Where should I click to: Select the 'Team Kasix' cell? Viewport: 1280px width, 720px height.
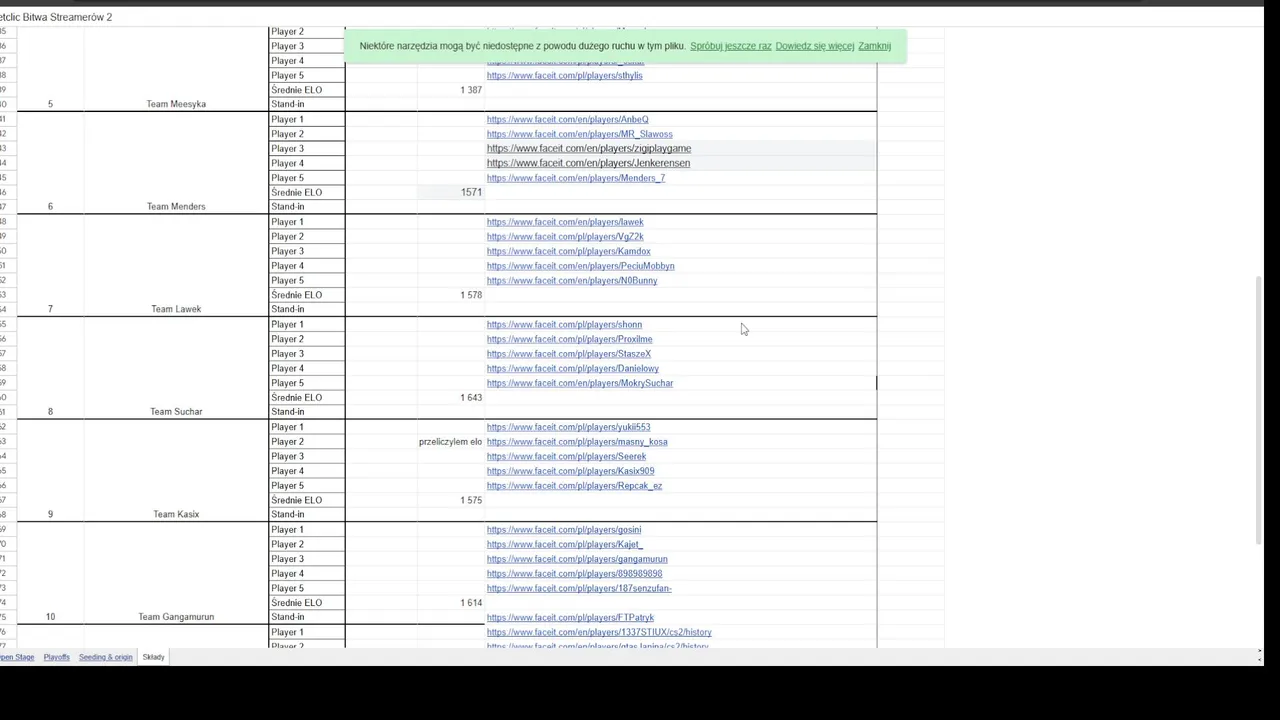(x=176, y=515)
